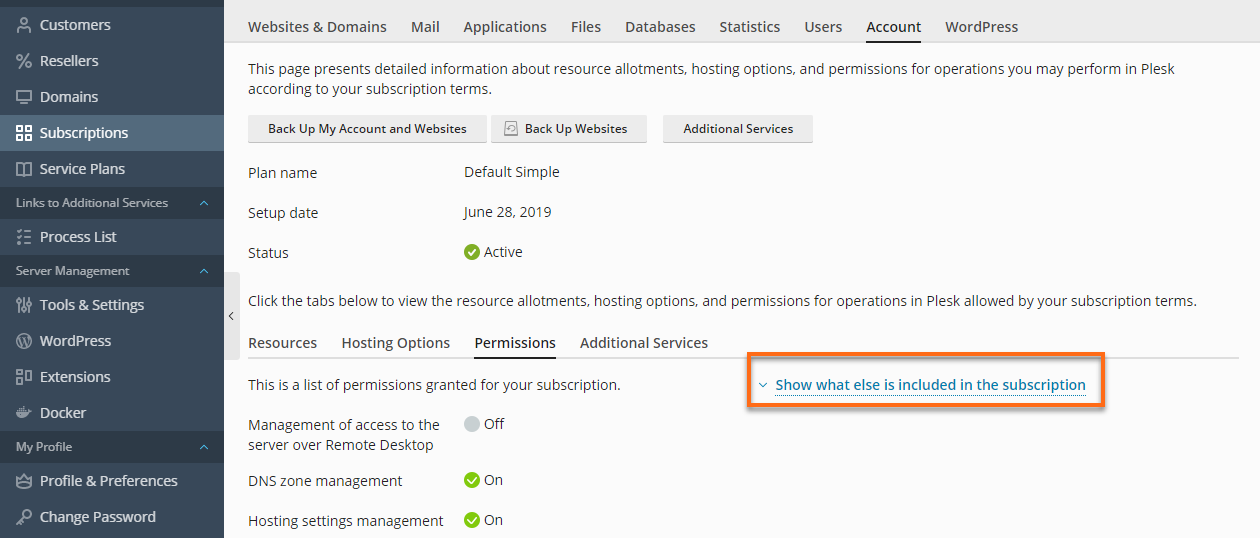Screen dimensions: 1260x538
Task: Collapse the Server Management section
Action: pos(204,271)
